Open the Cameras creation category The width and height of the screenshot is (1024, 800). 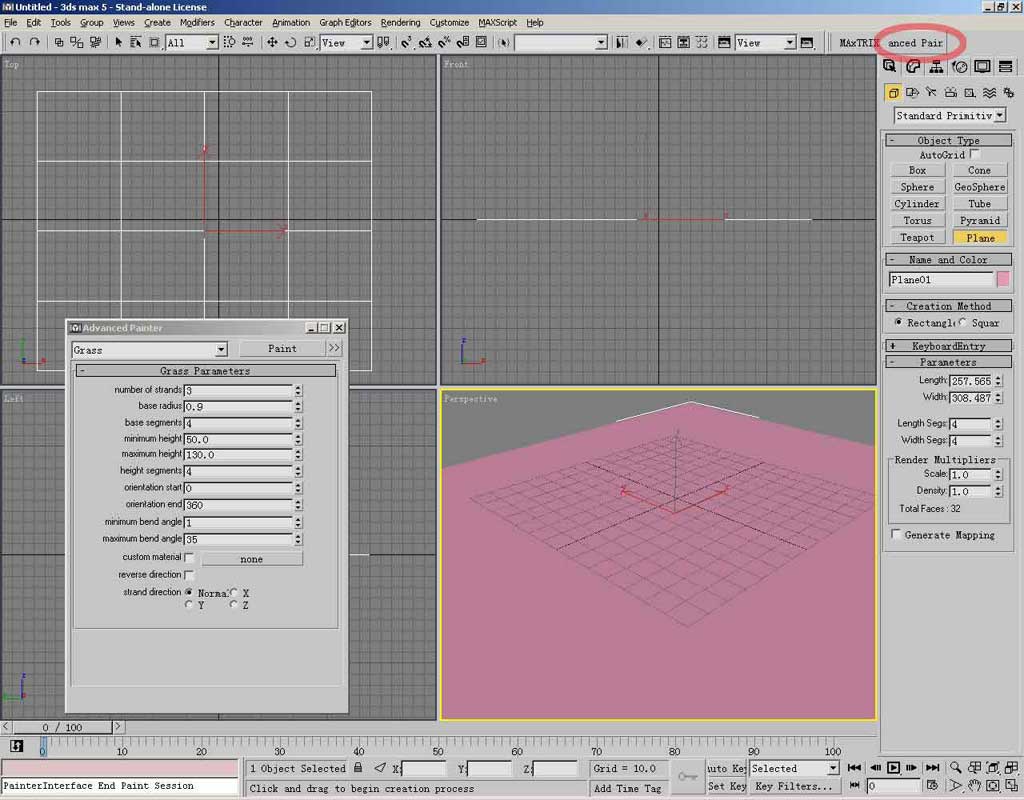[950, 92]
